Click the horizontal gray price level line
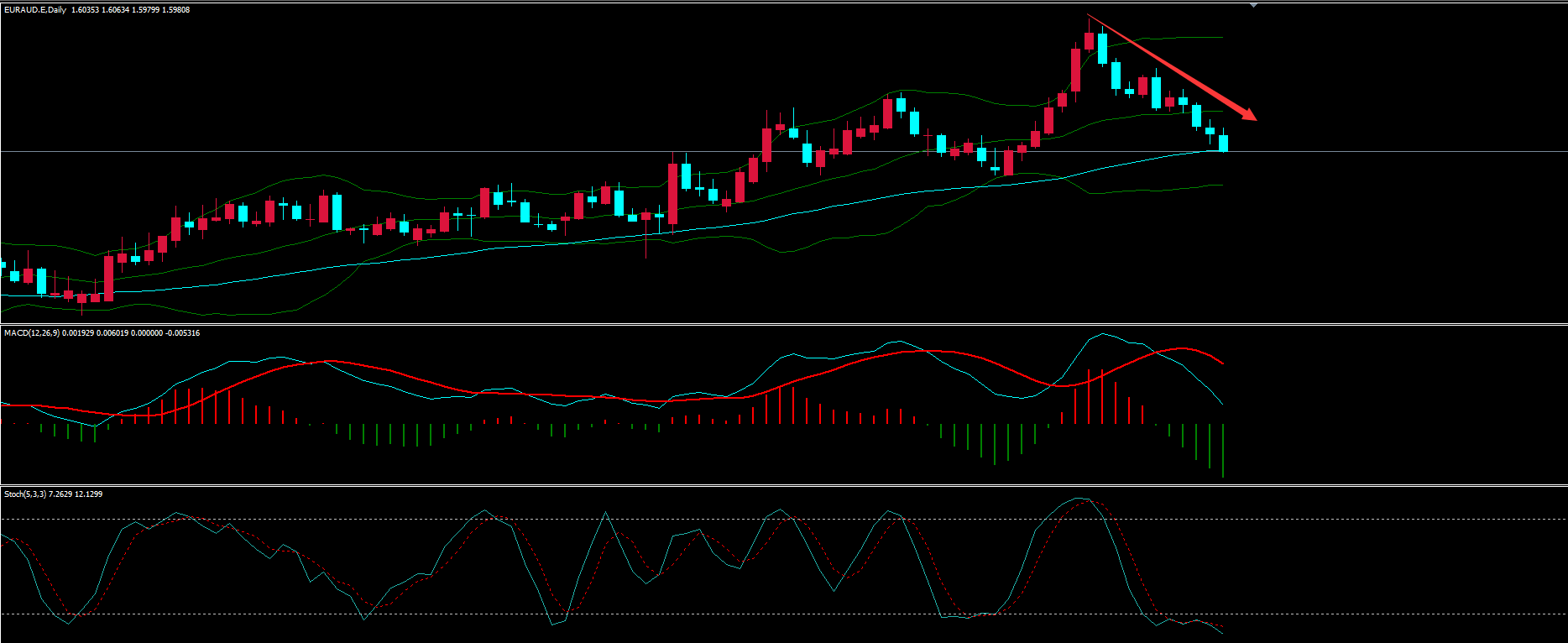 pyautogui.click(x=1385, y=152)
